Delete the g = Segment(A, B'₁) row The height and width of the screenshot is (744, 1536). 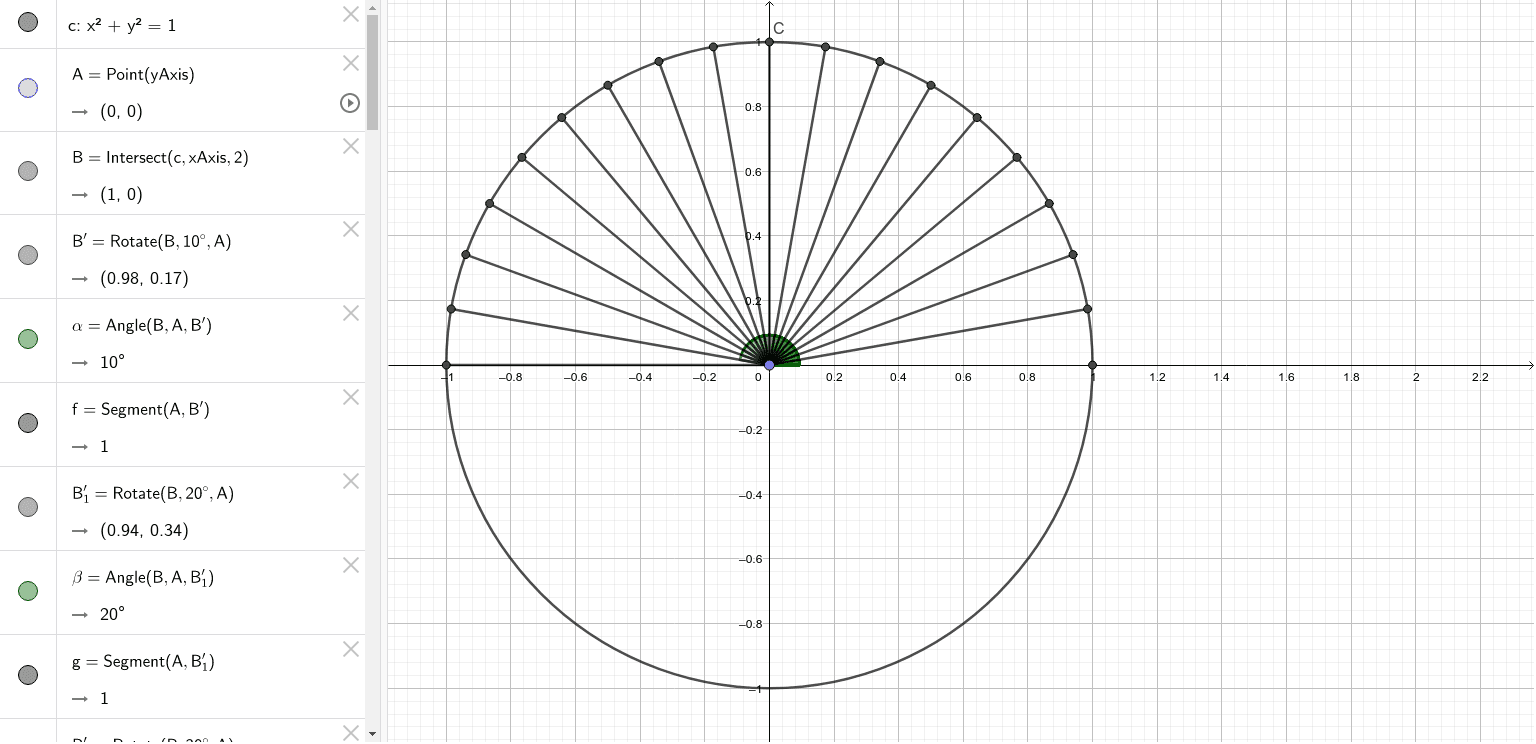(x=350, y=649)
